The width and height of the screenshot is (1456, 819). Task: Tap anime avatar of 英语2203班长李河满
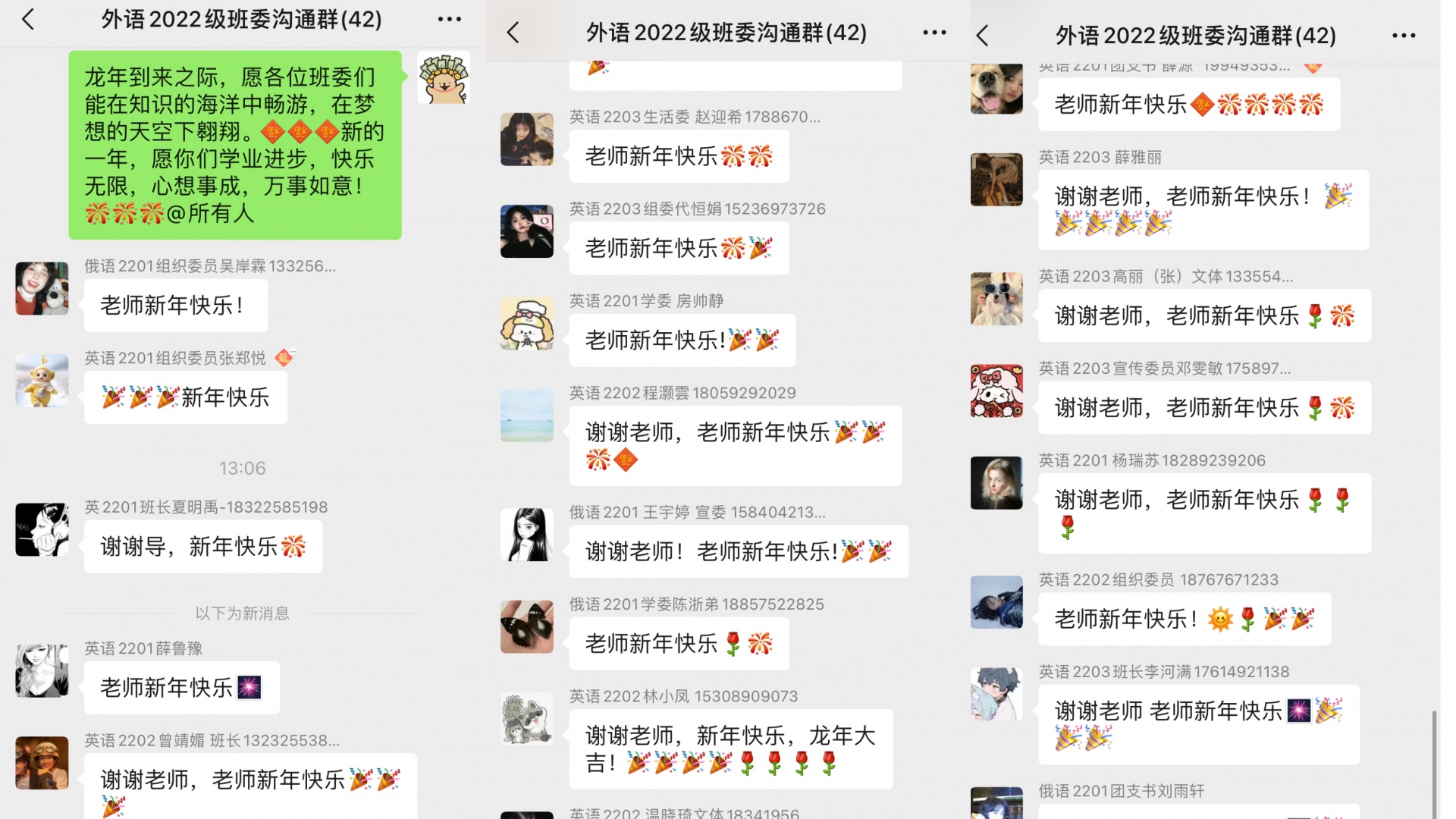pos(996,694)
